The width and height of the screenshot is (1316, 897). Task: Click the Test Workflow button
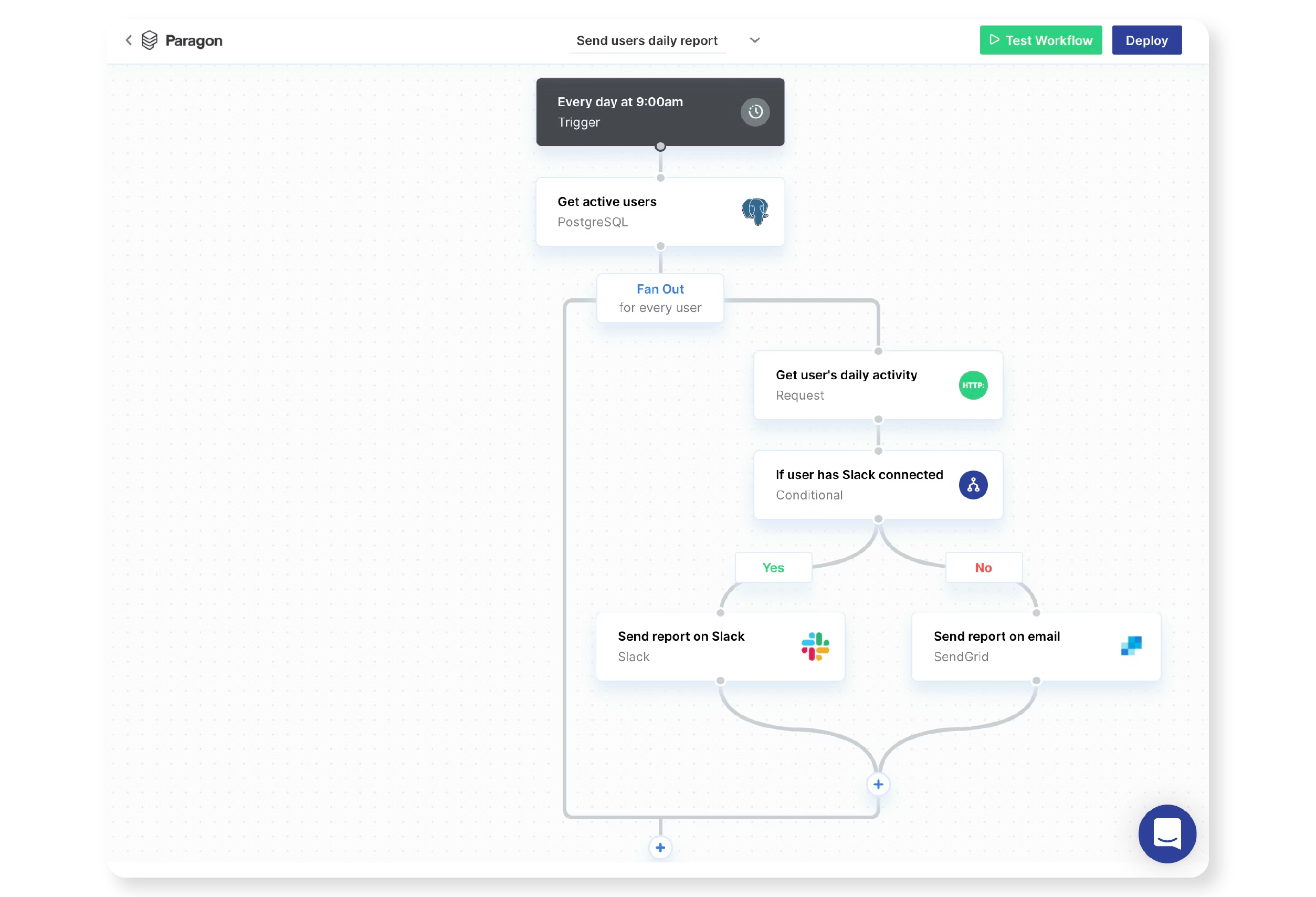click(1040, 40)
